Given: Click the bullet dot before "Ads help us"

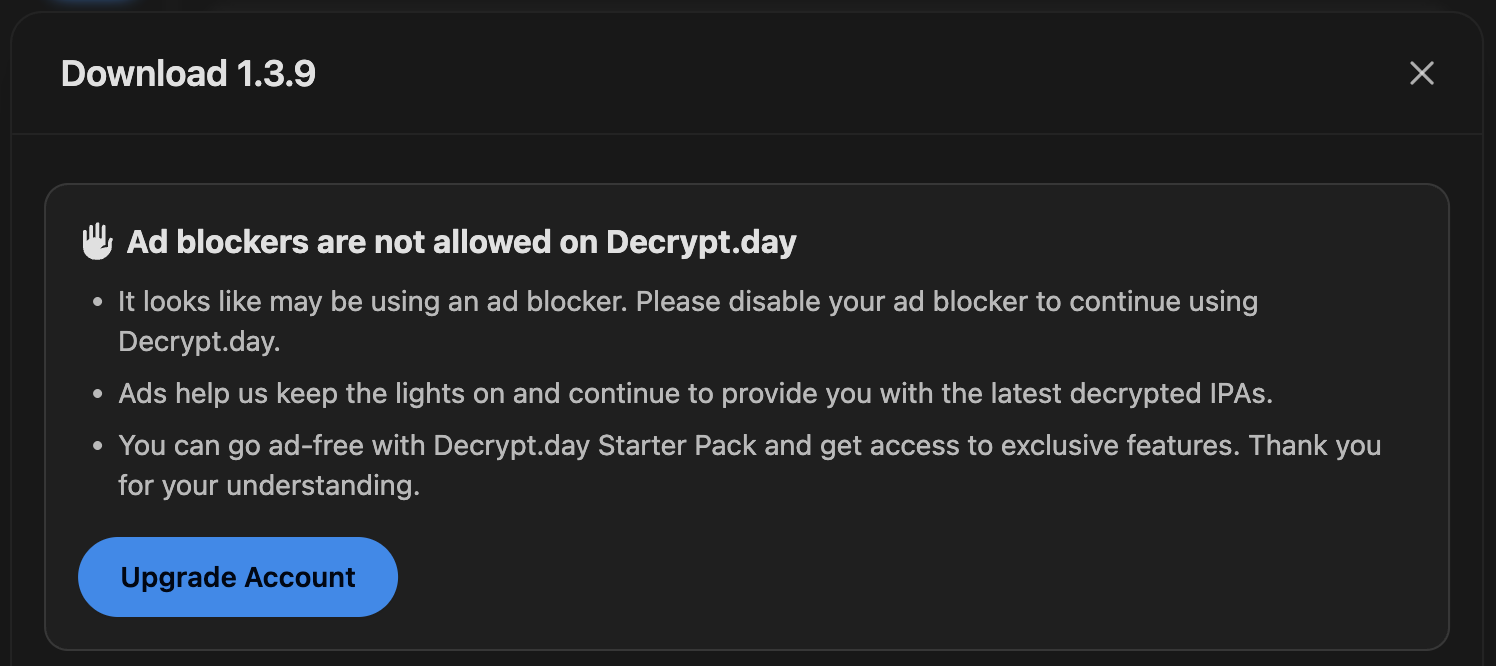Looking at the screenshot, I should coord(97,394).
